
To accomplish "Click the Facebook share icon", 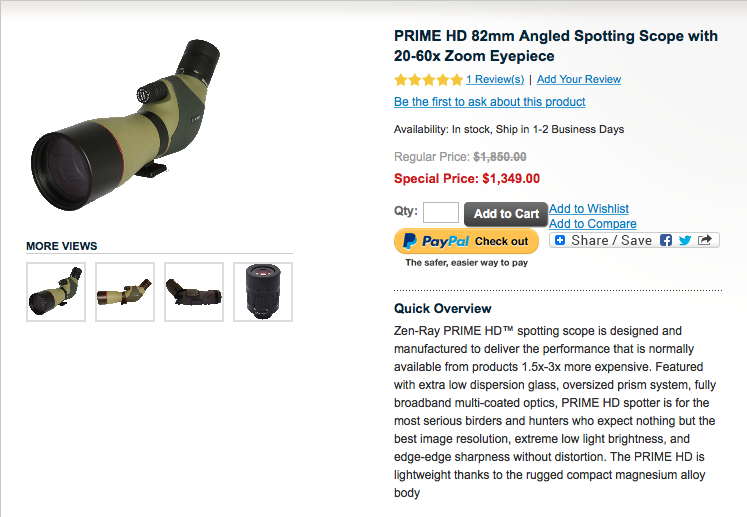I will (666, 240).
